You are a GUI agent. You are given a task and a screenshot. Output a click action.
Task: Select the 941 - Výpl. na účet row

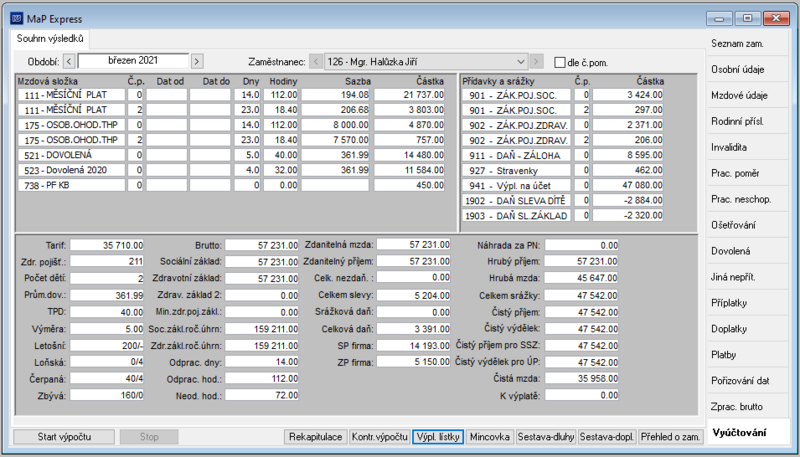pyautogui.click(x=563, y=186)
